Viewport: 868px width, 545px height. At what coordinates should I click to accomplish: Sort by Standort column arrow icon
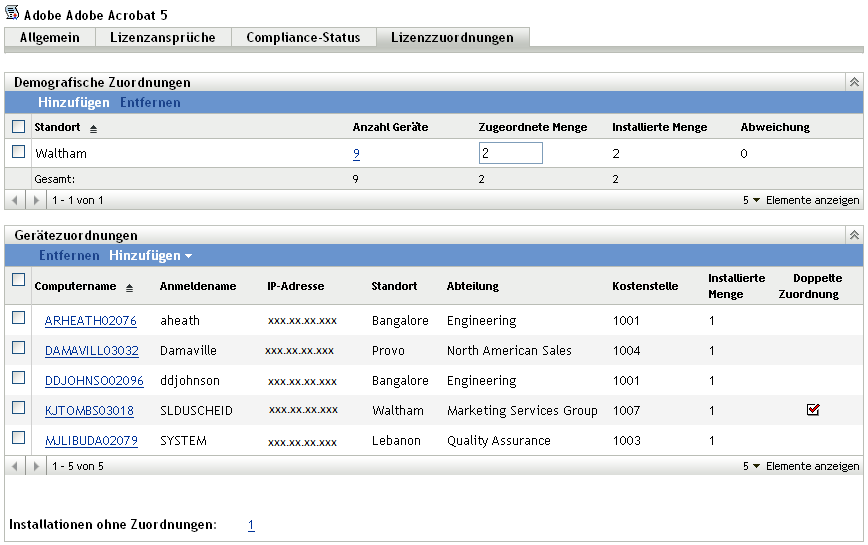(x=93, y=129)
